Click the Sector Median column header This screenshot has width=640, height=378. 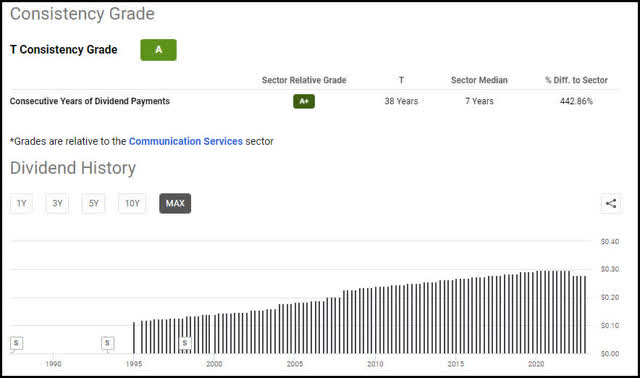tap(479, 80)
